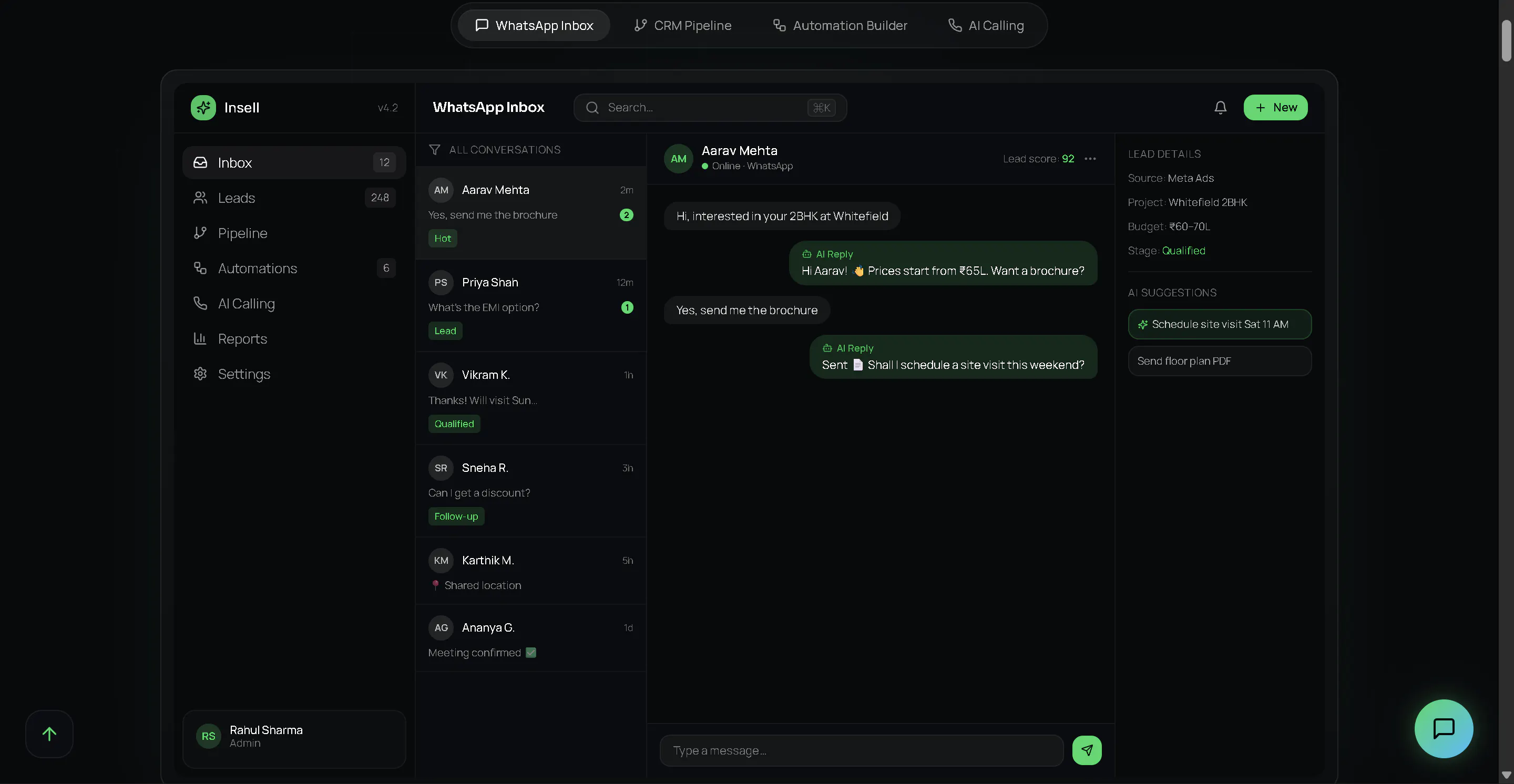Click 'Hi, interested in your 2BHK at Whitefield'
1514x784 pixels.
782,216
